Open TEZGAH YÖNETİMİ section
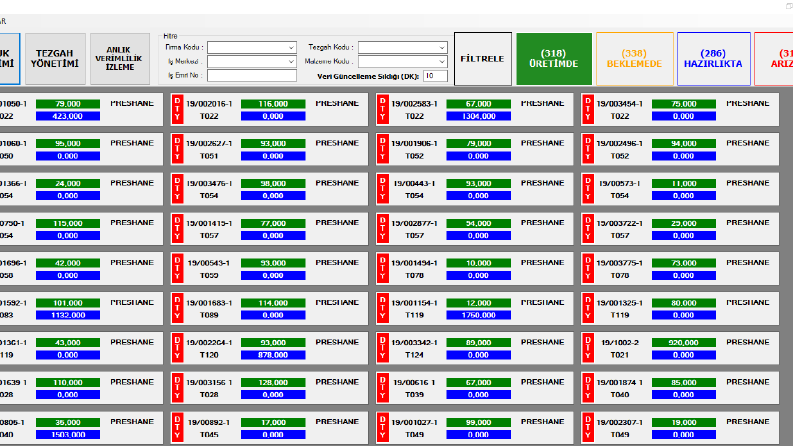 click(55, 59)
